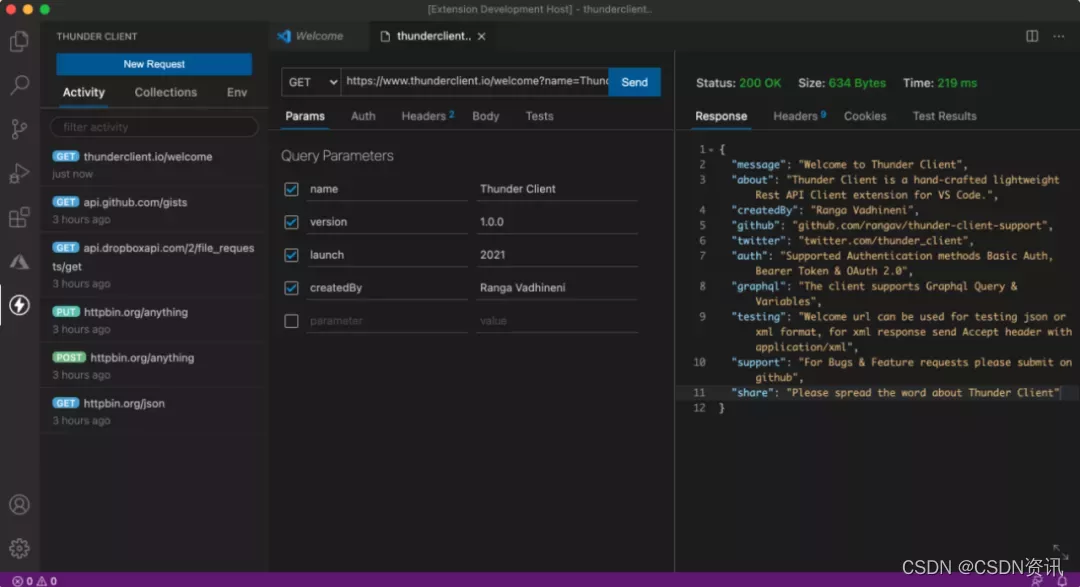This screenshot has width=1080, height=587.
Task: Open the request Headers tab
Action: 427,116
